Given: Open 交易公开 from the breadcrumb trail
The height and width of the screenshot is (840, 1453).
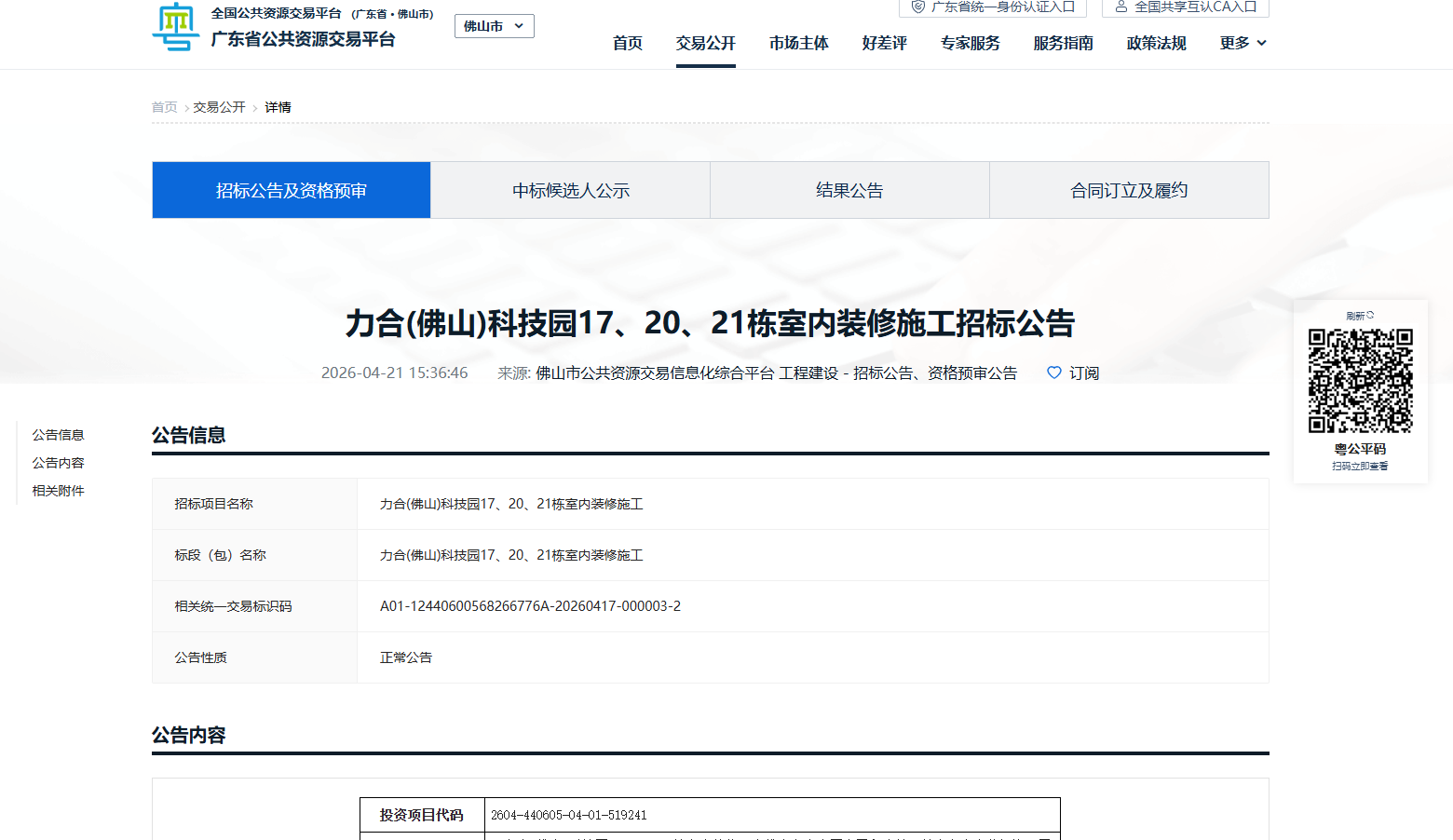Looking at the screenshot, I should pyautogui.click(x=220, y=106).
